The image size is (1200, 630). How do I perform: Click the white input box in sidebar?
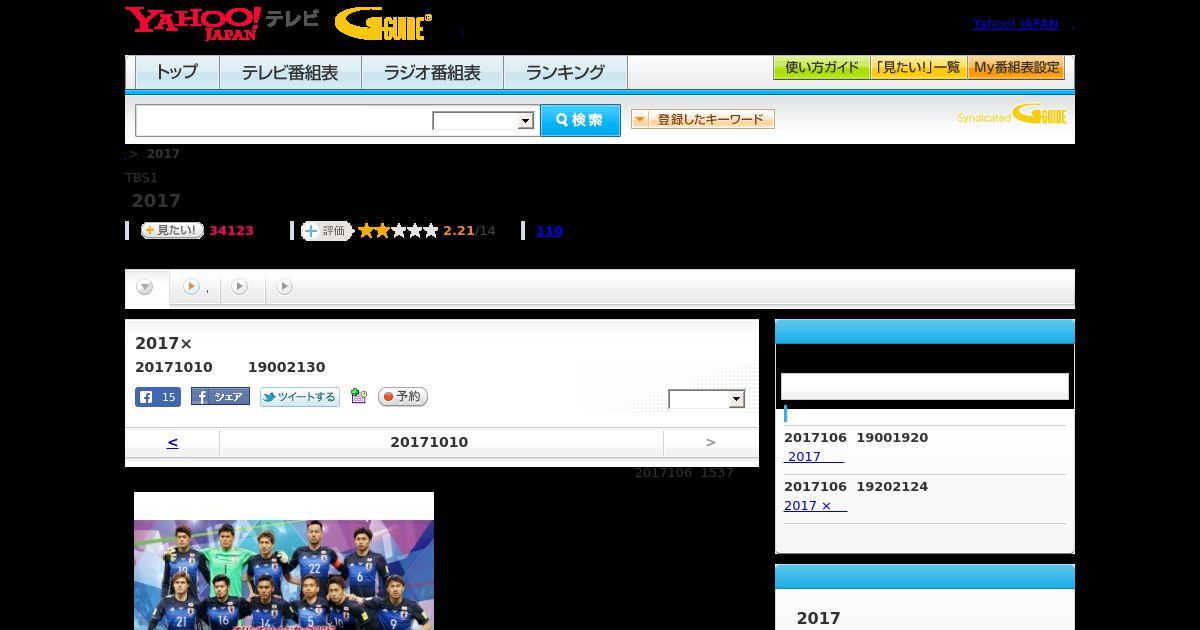[925, 387]
